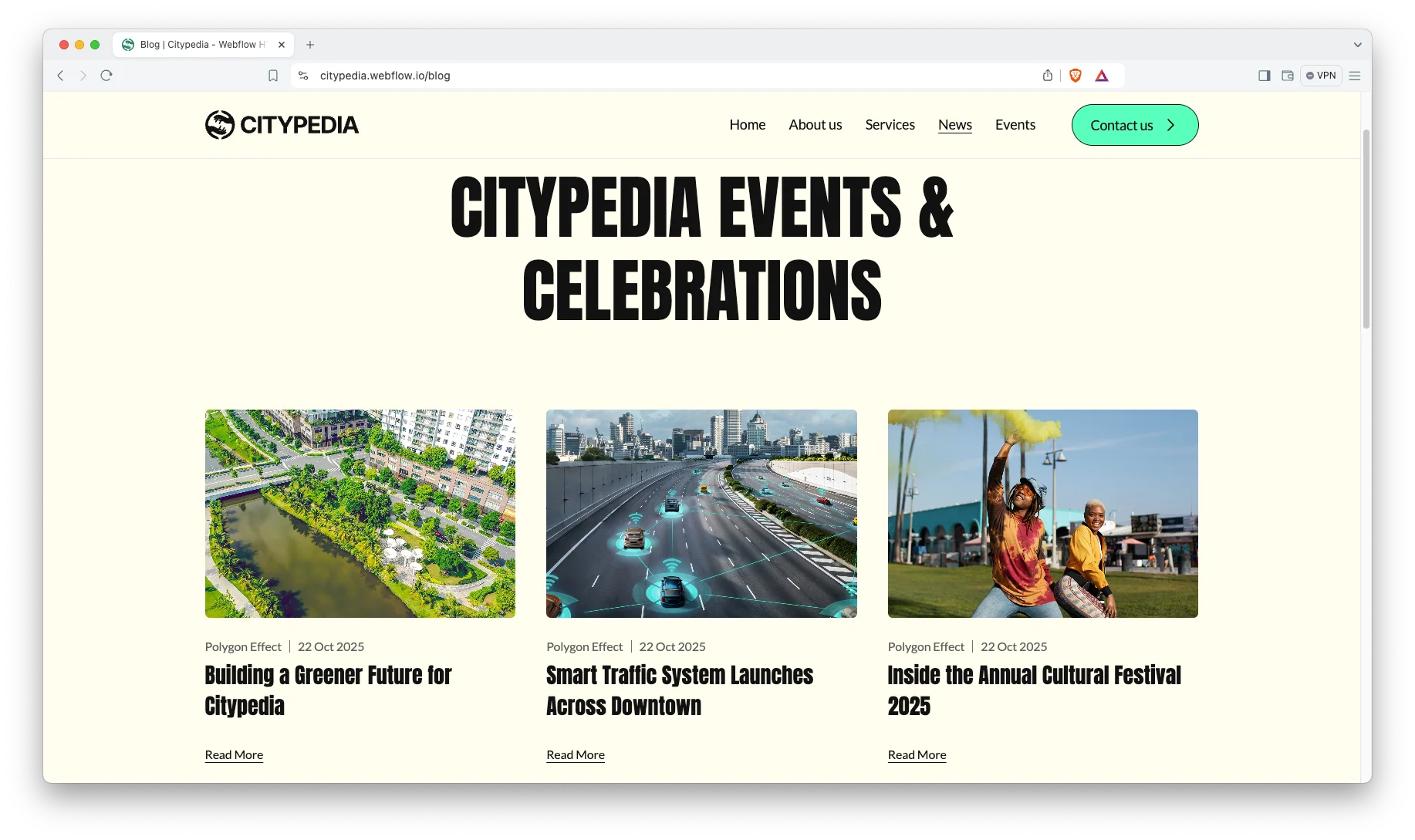Expand the tab search chevron

point(1357,45)
